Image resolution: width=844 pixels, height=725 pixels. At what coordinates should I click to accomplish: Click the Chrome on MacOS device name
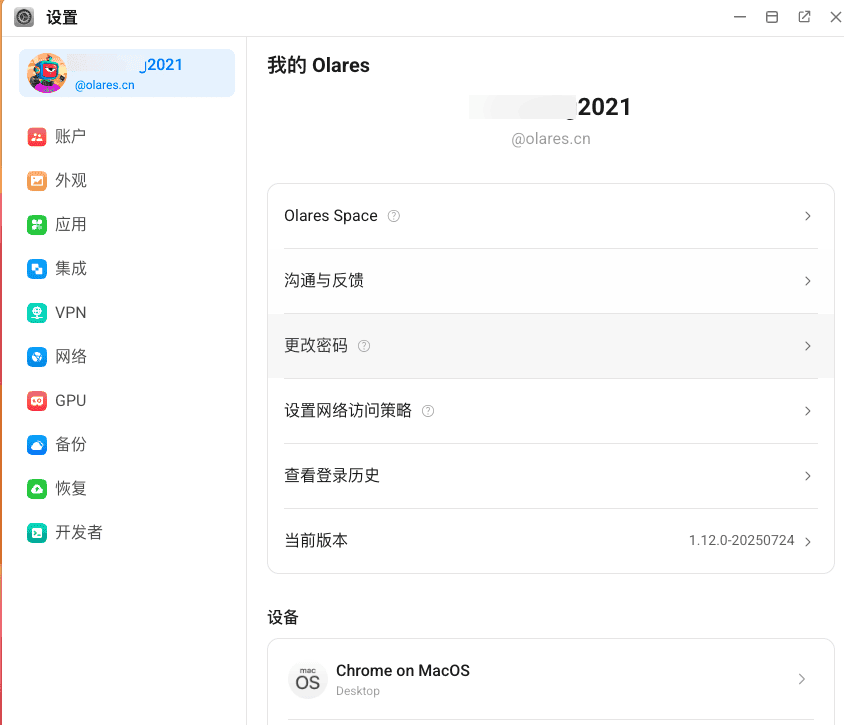coord(403,671)
